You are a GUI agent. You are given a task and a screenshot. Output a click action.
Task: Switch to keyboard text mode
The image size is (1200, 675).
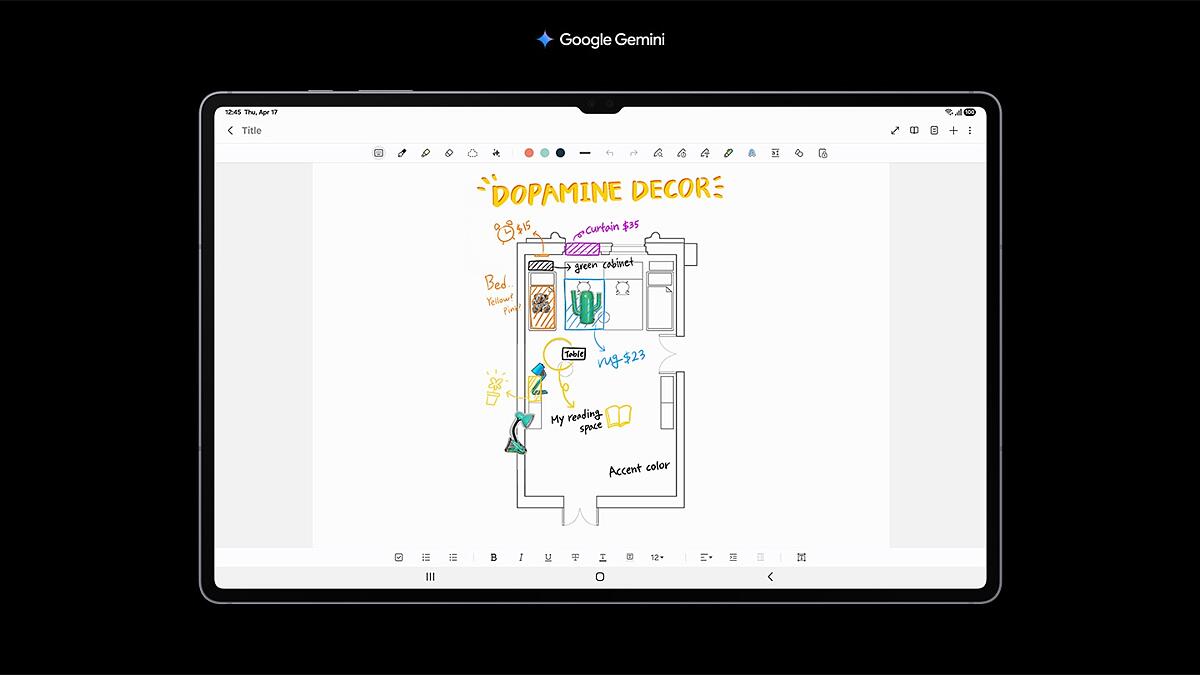pyautogui.click(x=378, y=153)
